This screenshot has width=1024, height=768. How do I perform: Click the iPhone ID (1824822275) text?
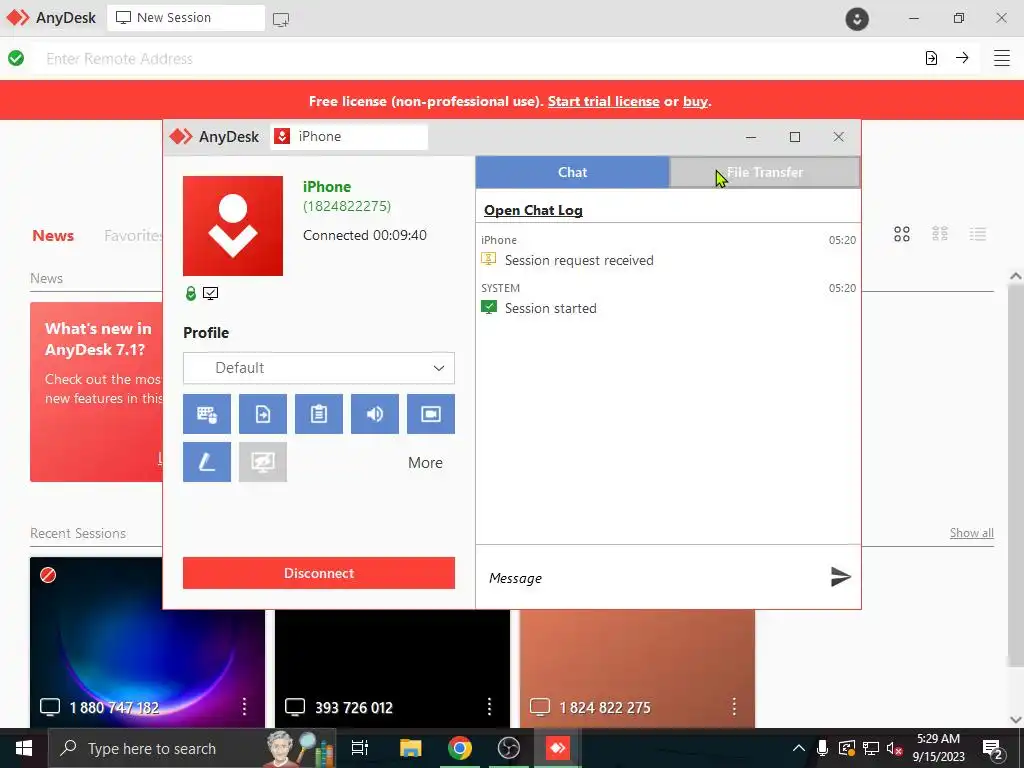347,206
